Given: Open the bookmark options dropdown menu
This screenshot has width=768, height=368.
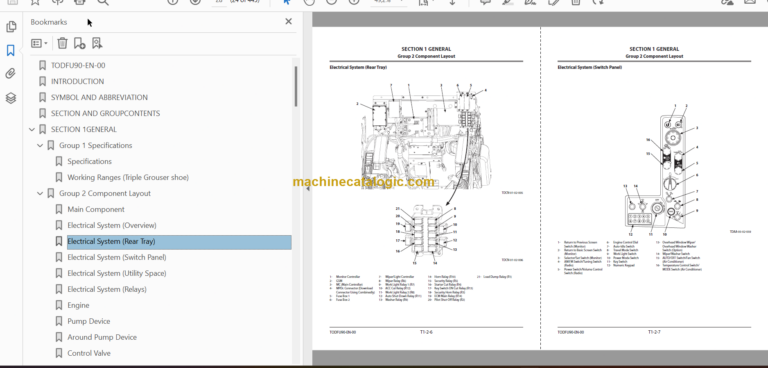Looking at the screenshot, I should [39, 44].
